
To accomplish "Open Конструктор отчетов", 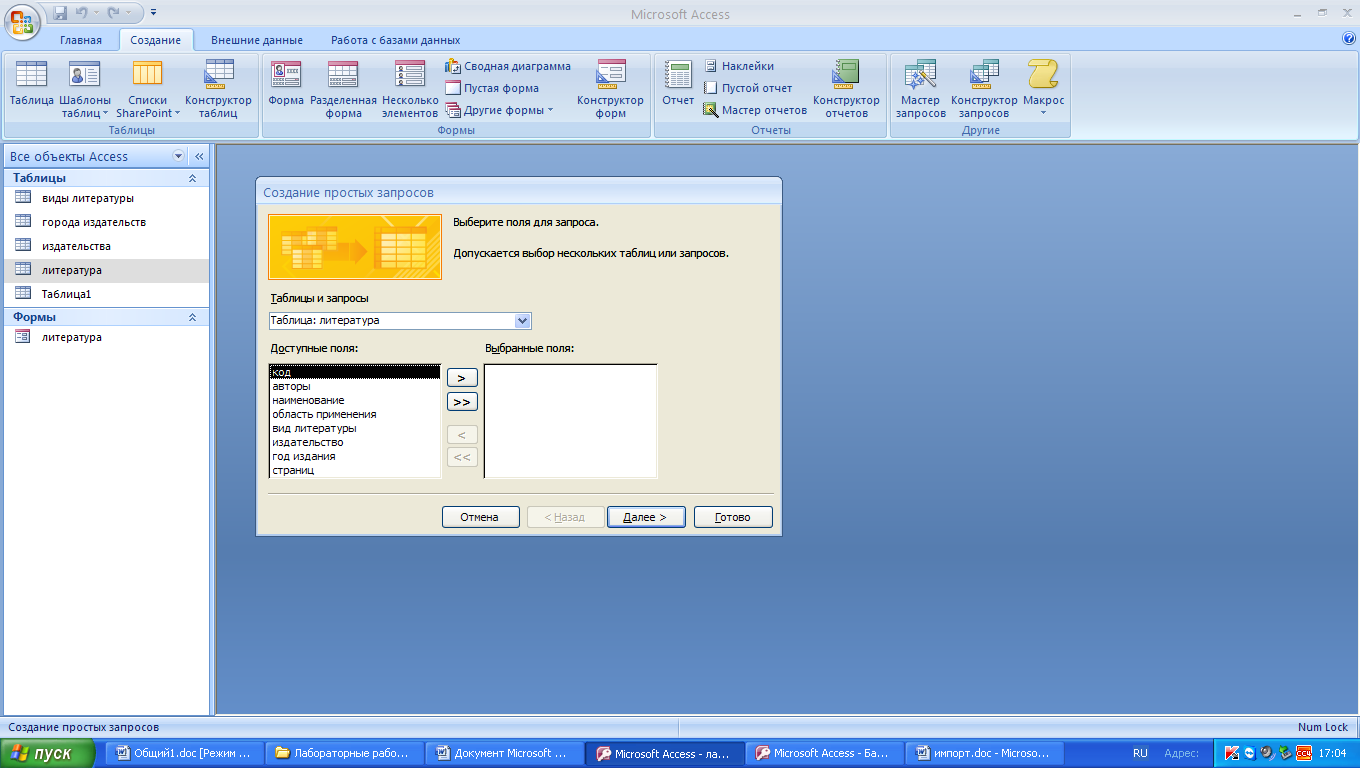I will point(846,88).
